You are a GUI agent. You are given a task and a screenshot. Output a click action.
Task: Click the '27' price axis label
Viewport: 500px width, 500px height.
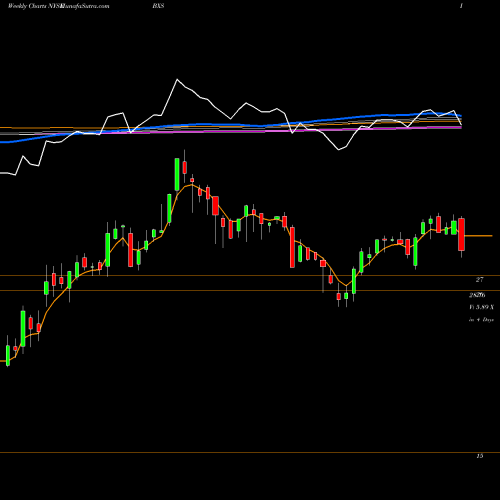479,280
